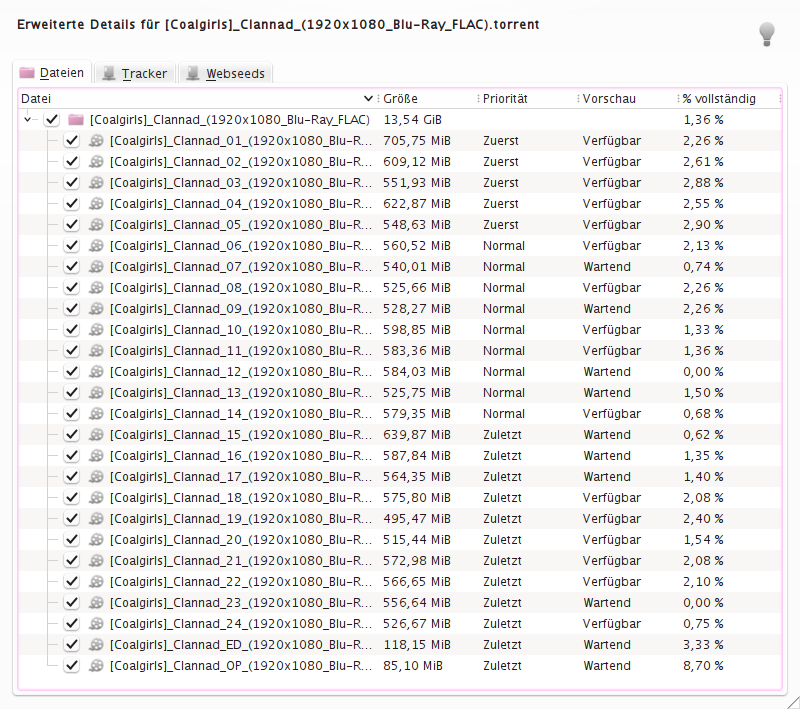This screenshot has height=709, width=800.
Task: Click the file icon for Clannad_11
Action: [96, 350]
